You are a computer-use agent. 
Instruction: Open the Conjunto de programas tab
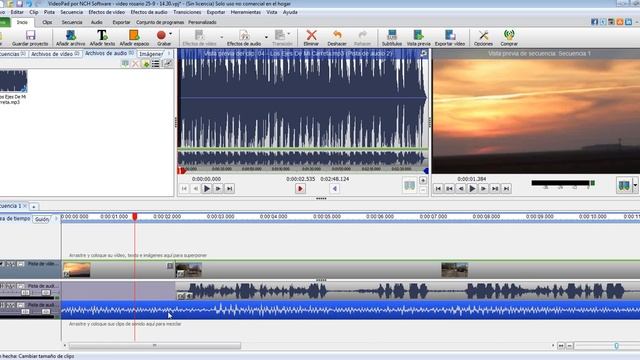(x=160, y=22)
